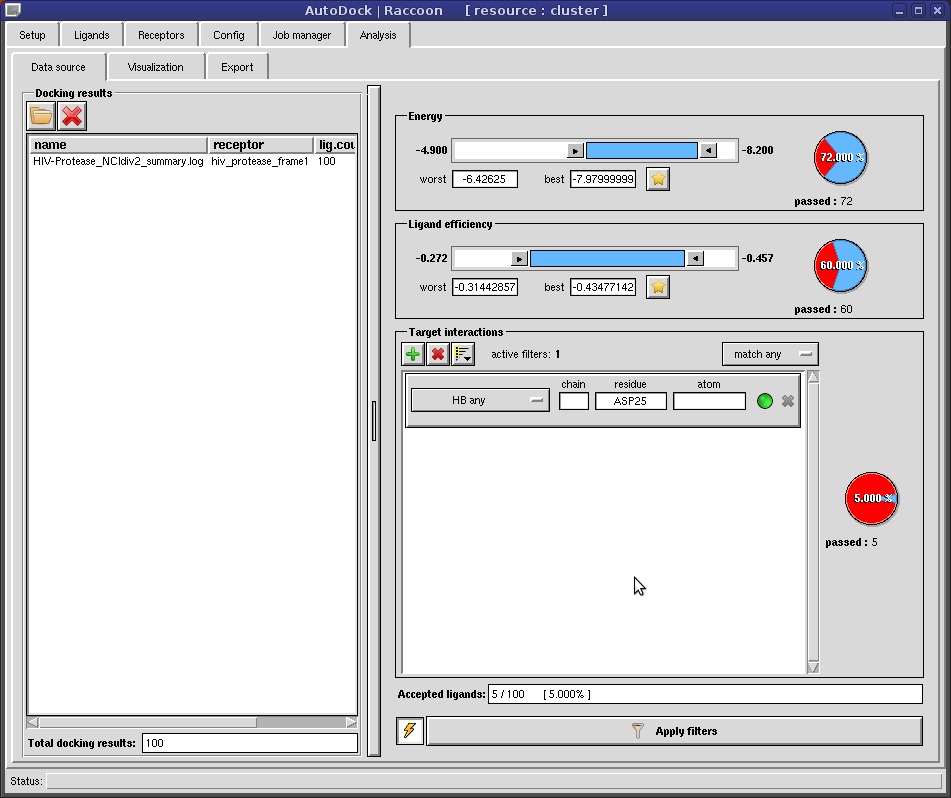
Task: Click the lightning bolt auto-apply button
Action: coord(410,731)
